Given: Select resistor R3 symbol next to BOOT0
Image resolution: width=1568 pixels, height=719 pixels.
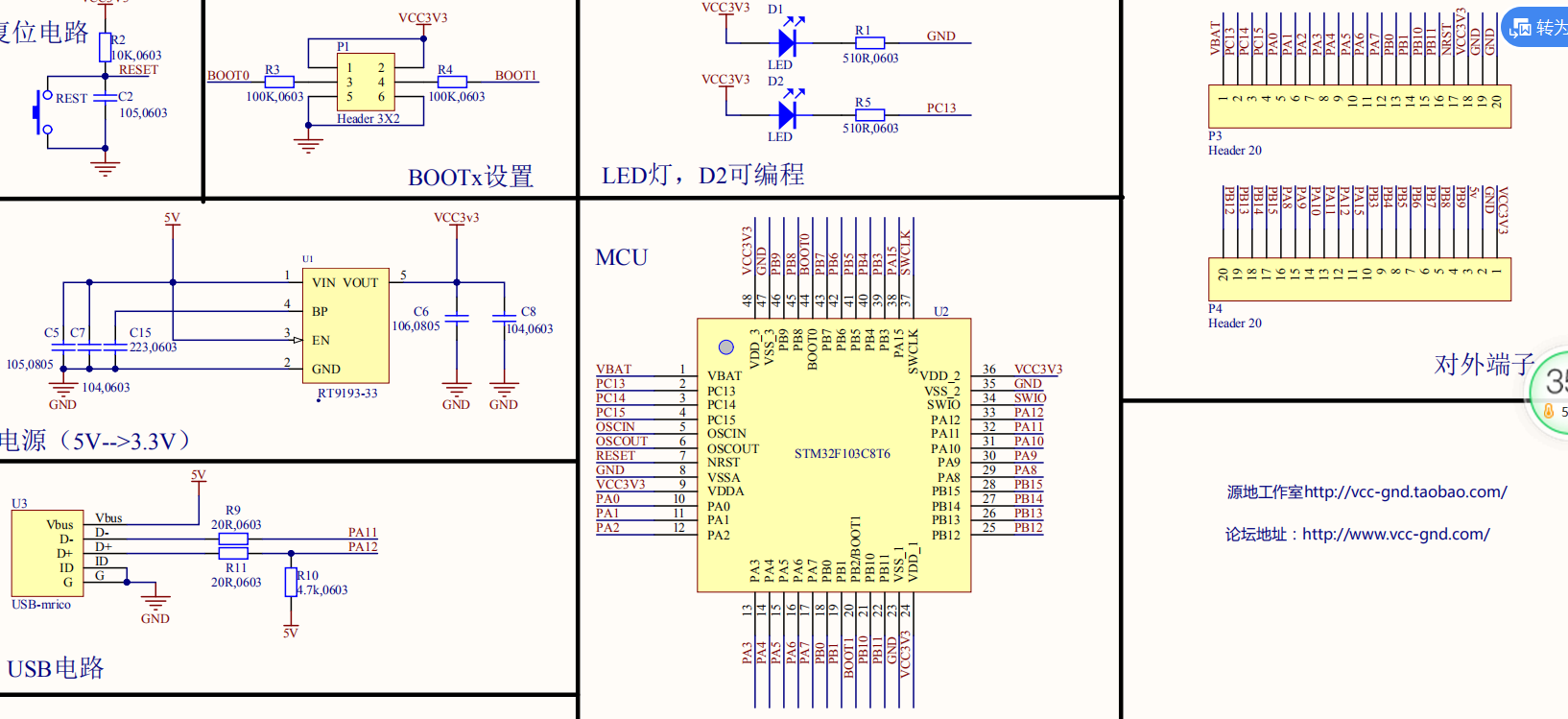Looking at the screenshot, I should (279, 83).
